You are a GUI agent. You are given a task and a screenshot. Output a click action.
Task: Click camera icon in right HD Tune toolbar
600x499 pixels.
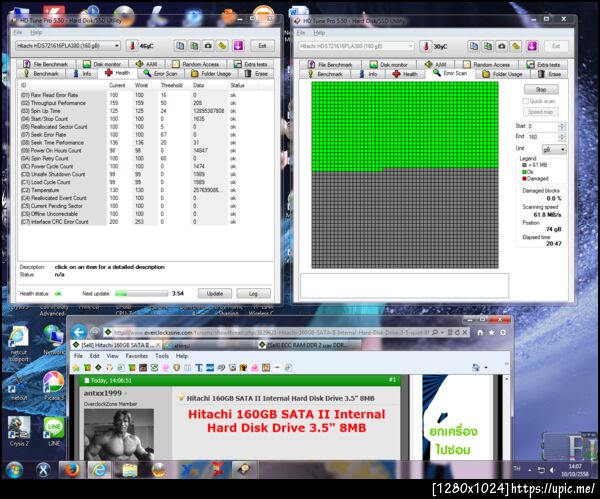point(502,46)
